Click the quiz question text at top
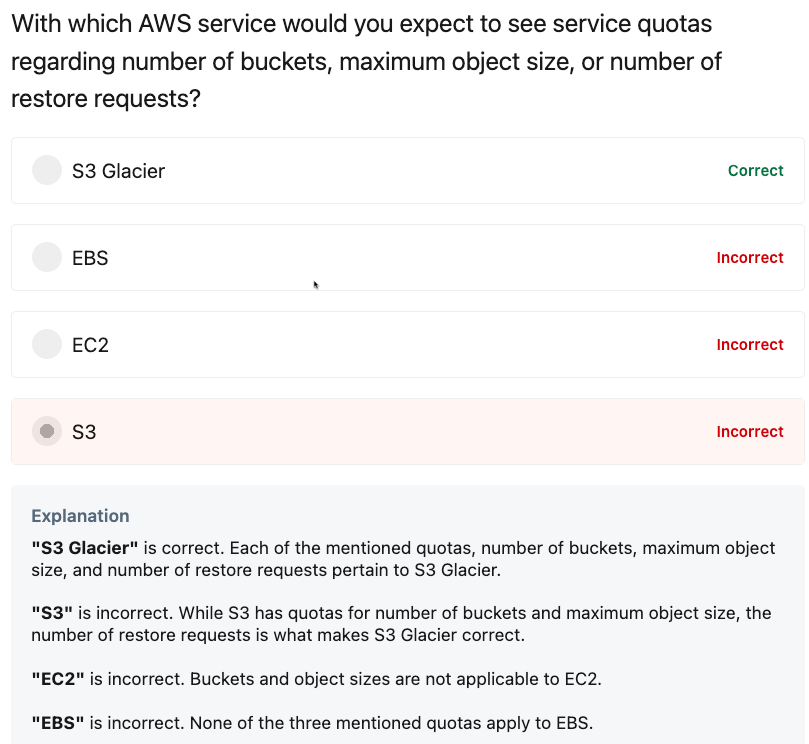The image size is (809, 744). (366, 62)
